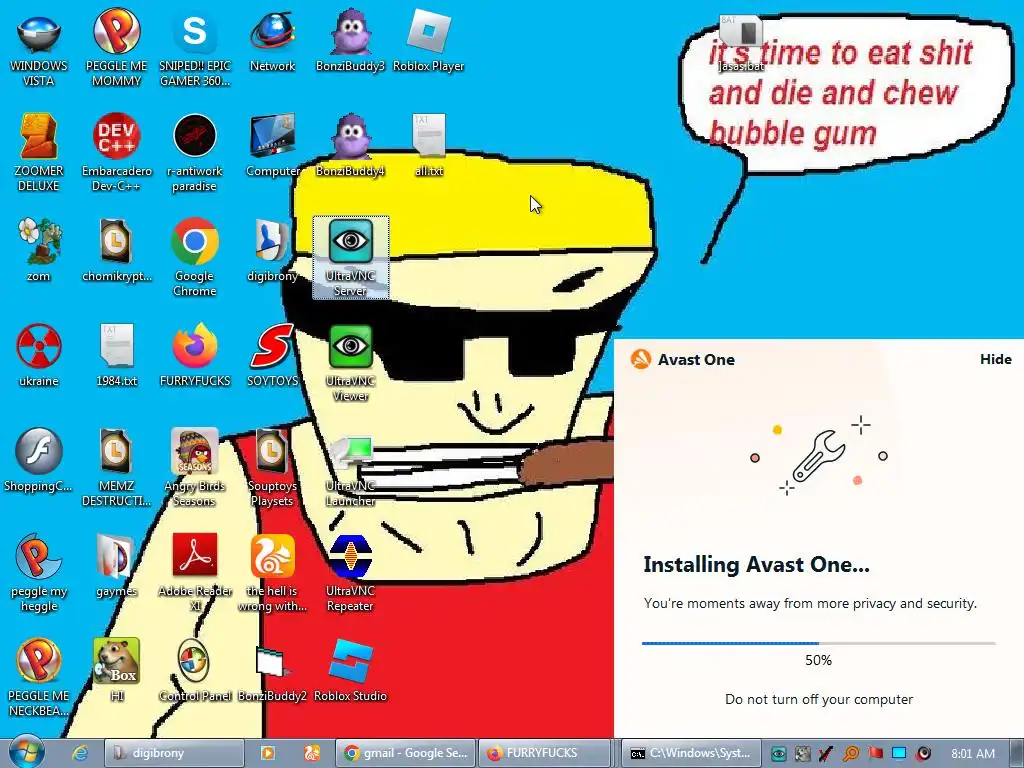
Task: Click UC Browser taskbar icon
Action: (x=312, y=753)
